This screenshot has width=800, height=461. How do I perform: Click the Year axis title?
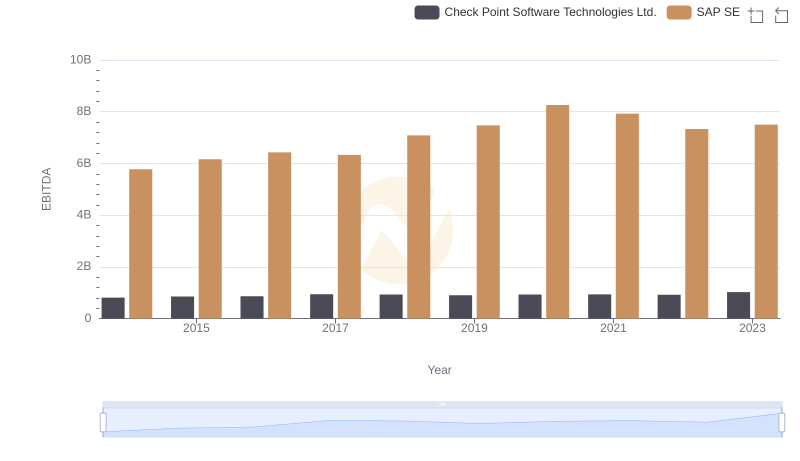439,370
